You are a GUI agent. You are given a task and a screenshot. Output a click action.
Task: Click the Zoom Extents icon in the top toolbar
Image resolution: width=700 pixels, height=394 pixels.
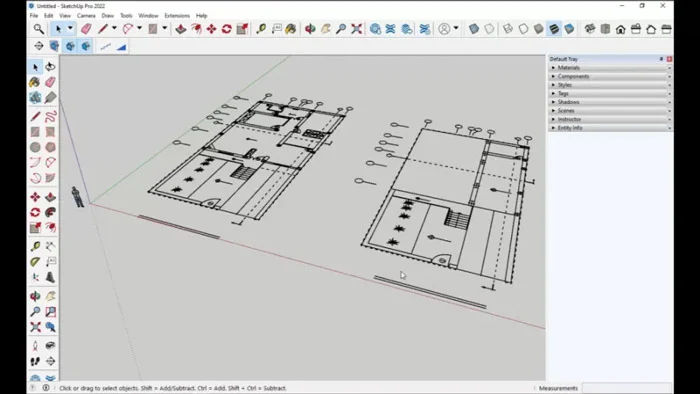click(x=356, y=29)
